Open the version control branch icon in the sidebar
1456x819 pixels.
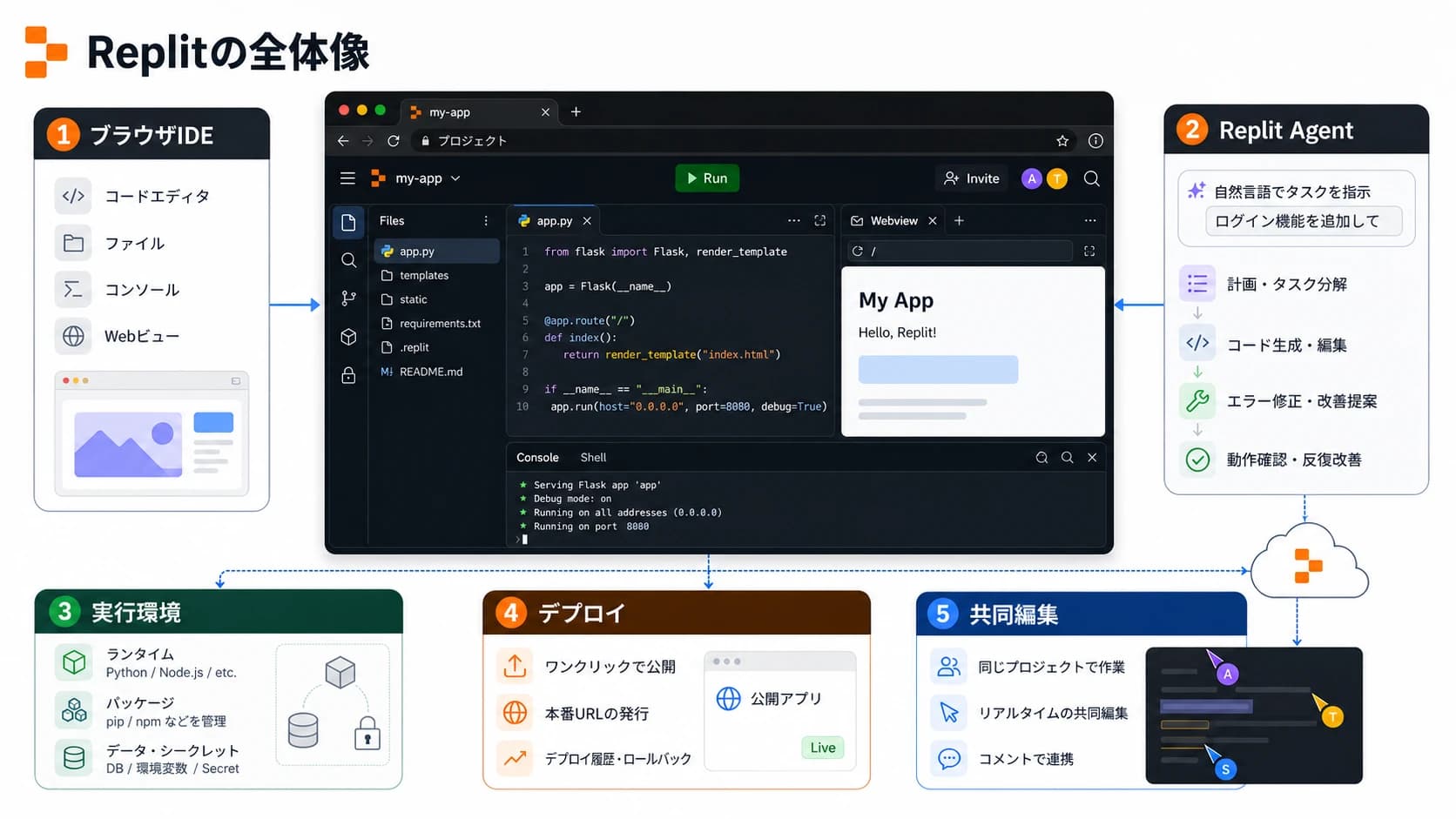pos(348,299)
